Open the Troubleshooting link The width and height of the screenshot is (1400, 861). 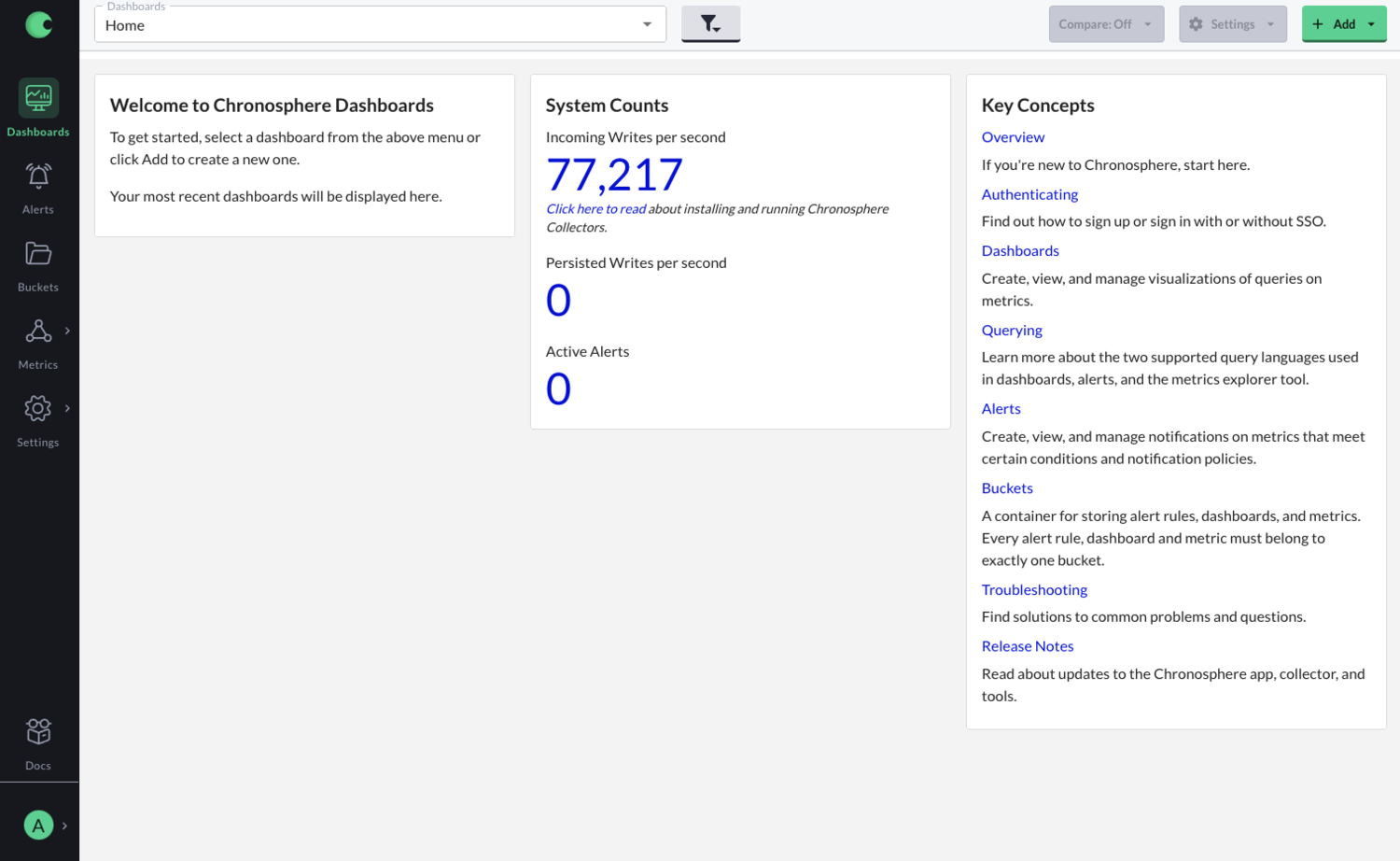pyautogui.click(x=1034, y=589)
